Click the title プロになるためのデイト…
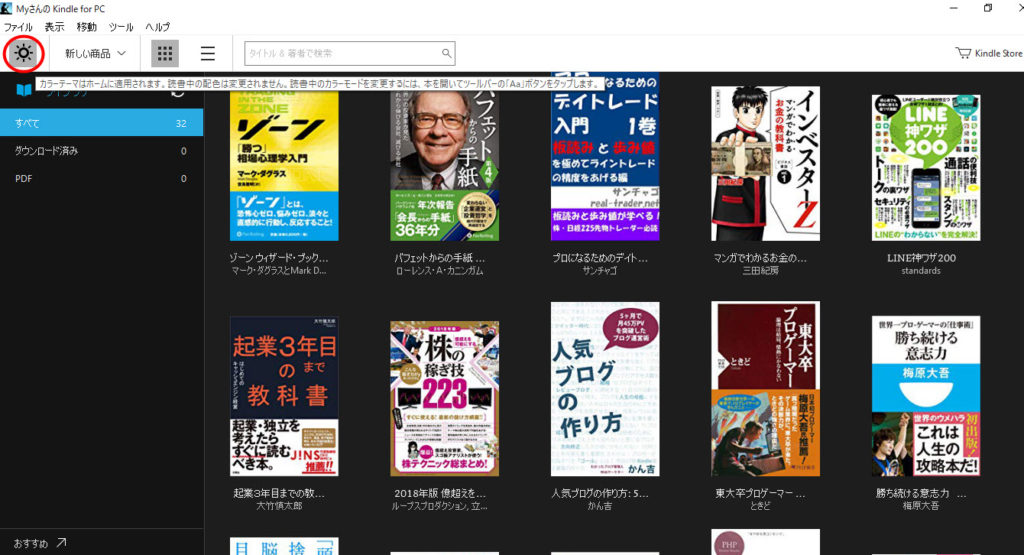This screenshot has height=555, width=1024. click(x=600, y=258)
